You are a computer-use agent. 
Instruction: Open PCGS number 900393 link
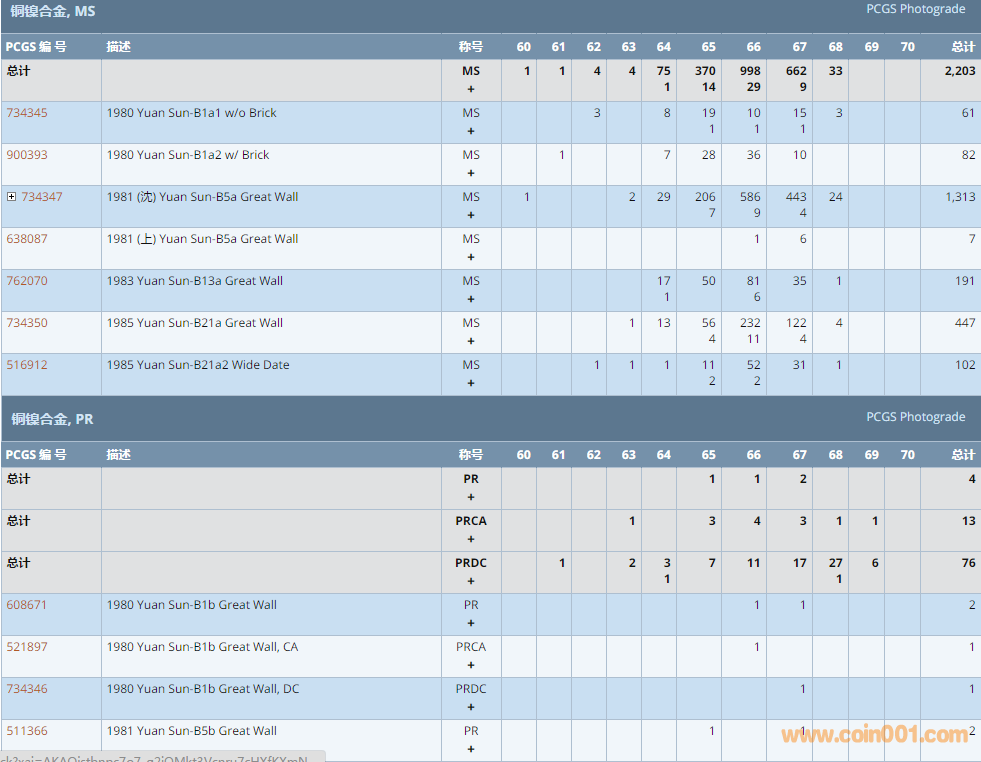click(x=27, y=155)
